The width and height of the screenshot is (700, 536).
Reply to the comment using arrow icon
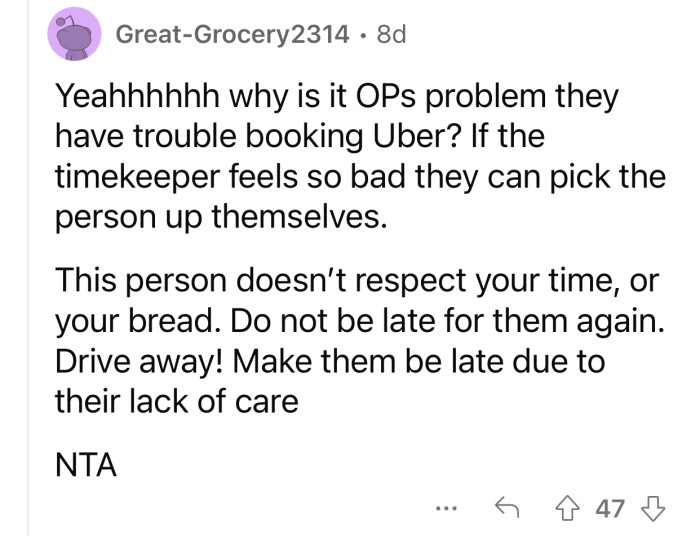coord(507,508)
